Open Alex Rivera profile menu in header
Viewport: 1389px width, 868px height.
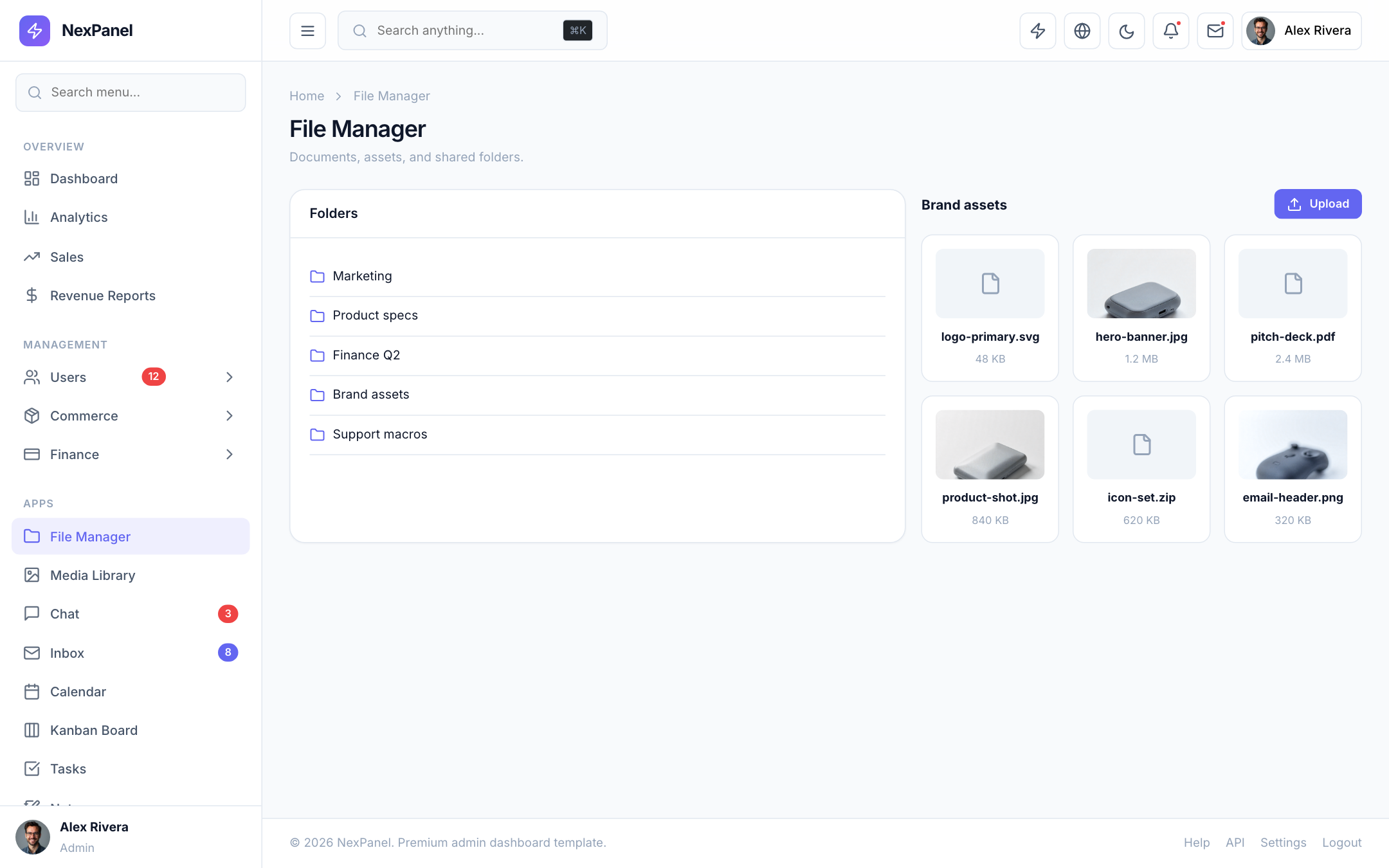coord(1302,30)
